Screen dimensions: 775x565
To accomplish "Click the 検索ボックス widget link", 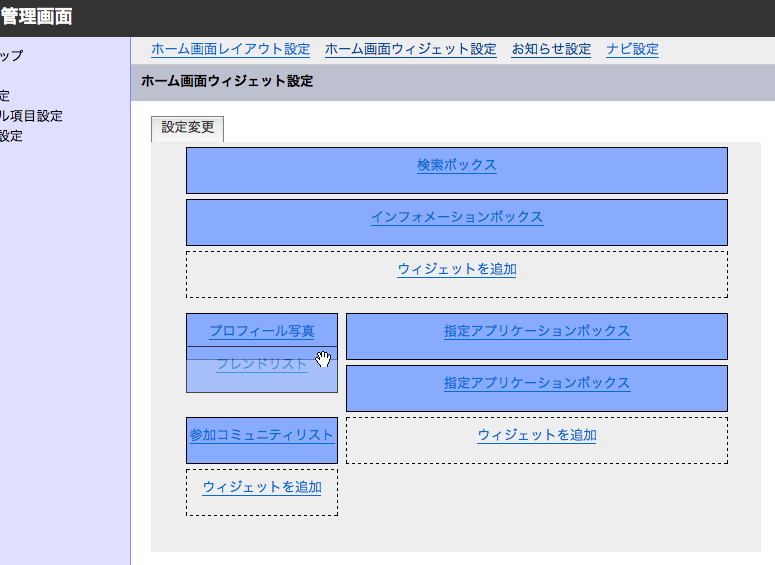I will [x=457, y=165].
